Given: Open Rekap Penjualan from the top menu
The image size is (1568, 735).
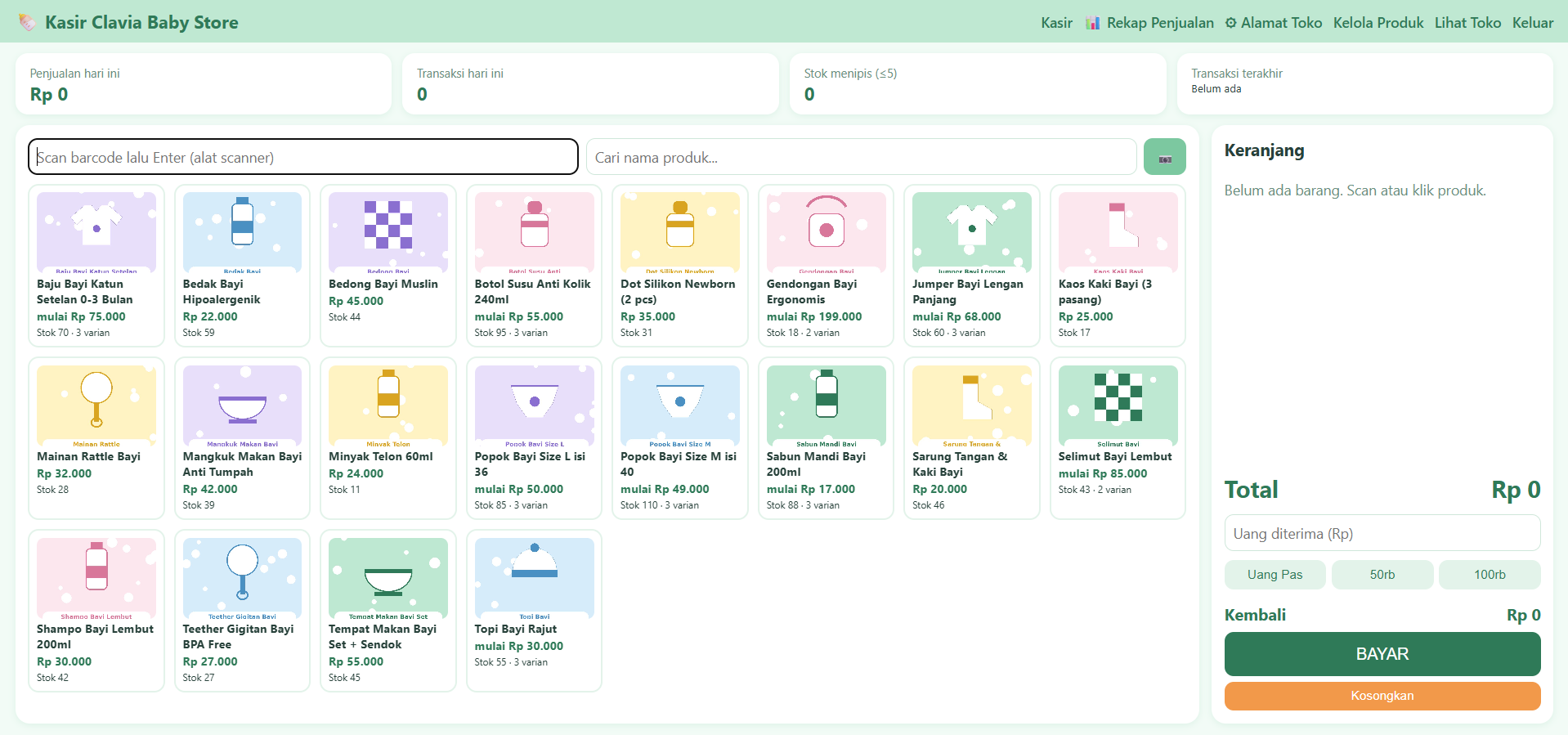Looking at the screenshot, I should point(1149,23).
